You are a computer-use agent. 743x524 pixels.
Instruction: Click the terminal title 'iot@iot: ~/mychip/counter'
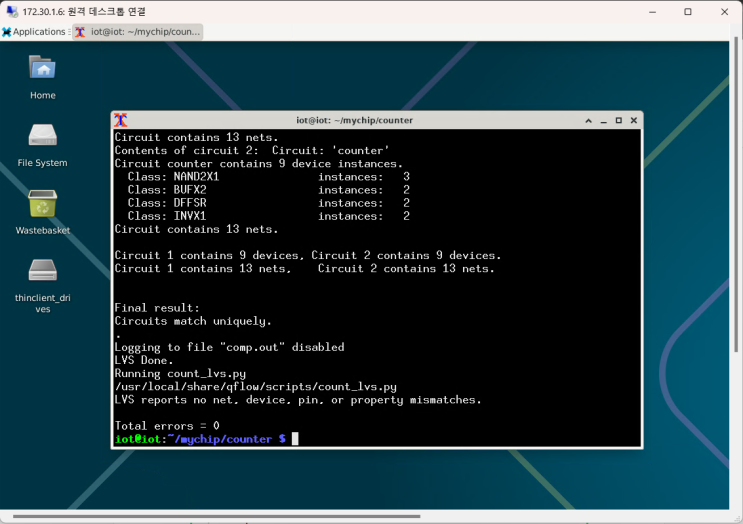point(354,120)
